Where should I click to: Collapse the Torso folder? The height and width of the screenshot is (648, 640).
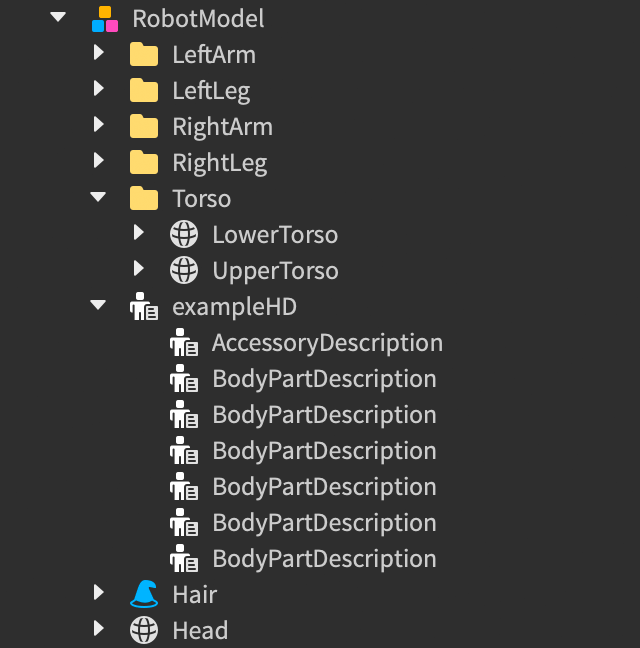point(98,198)
